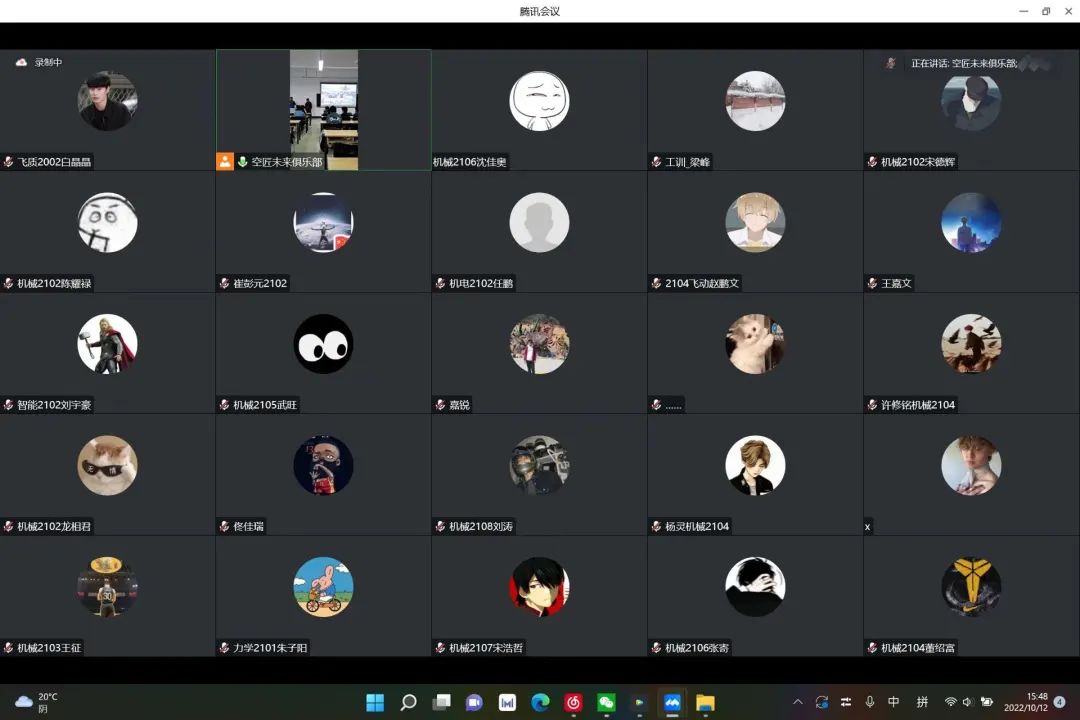Image resolution: width=1080 pixels, height=720 pixels.
Task: Open the clock showing 15:48
Action: click(1036, 702)
